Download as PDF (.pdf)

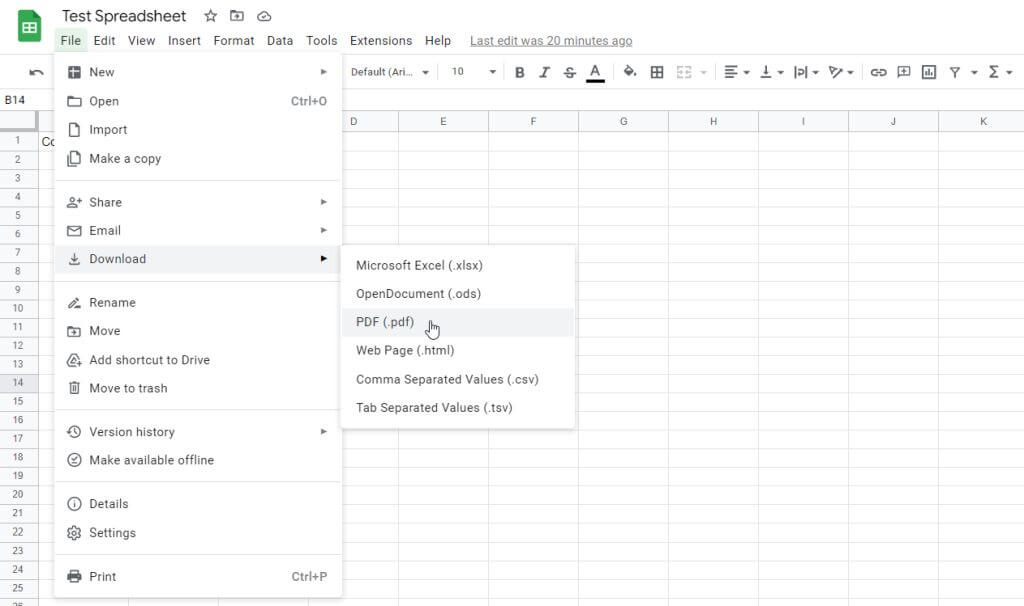click(x=458, y=322)
